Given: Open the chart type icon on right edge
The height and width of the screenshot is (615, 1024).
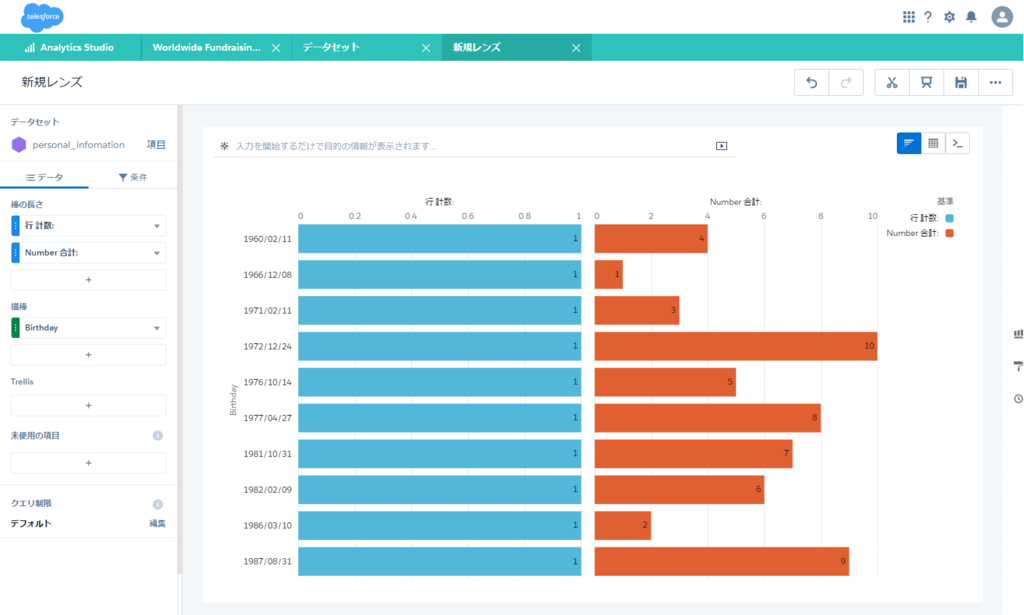Looking at the screenshot, I should click(x=1018, y=334).
